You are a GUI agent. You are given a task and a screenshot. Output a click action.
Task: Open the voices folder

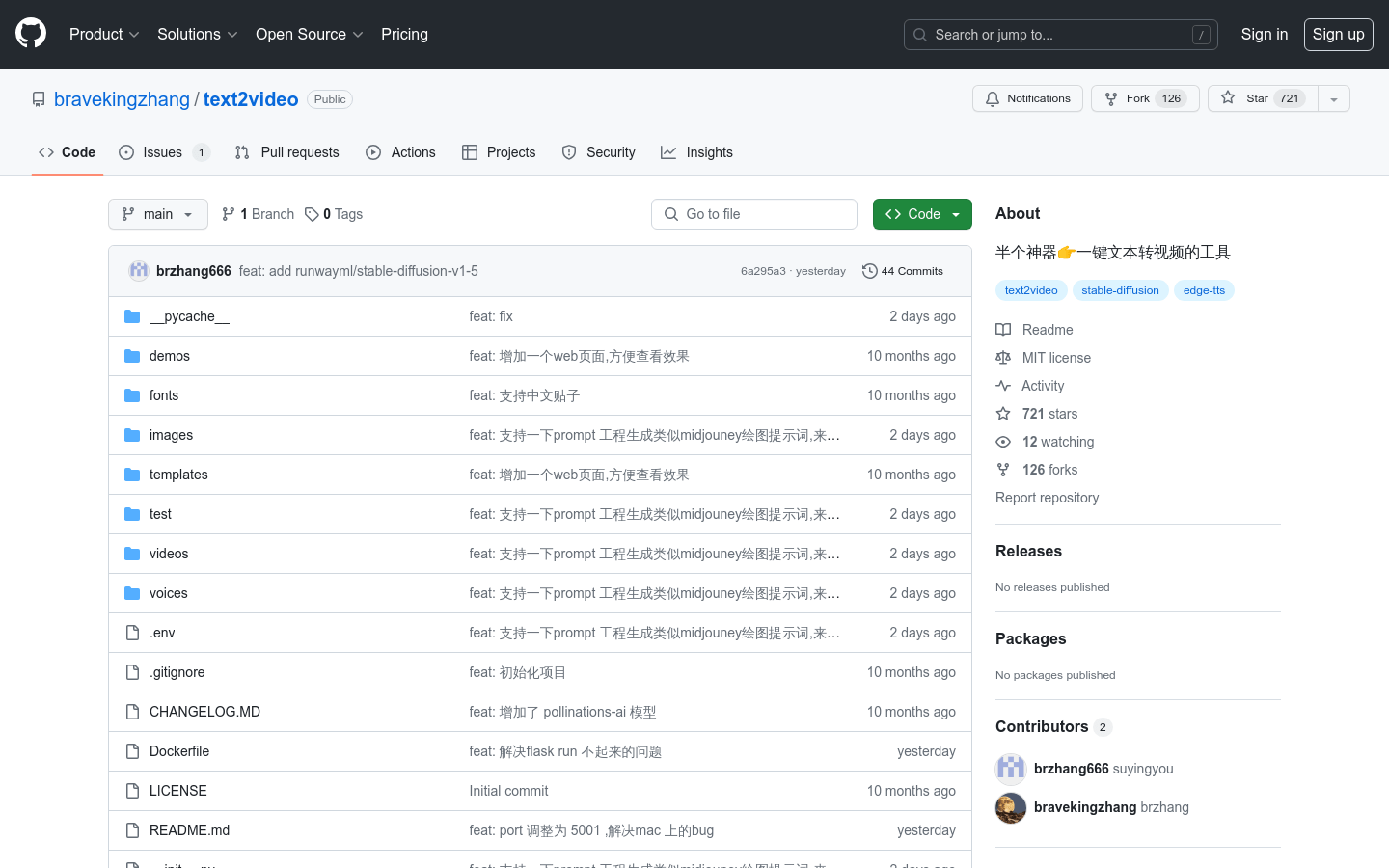[169, 593]
